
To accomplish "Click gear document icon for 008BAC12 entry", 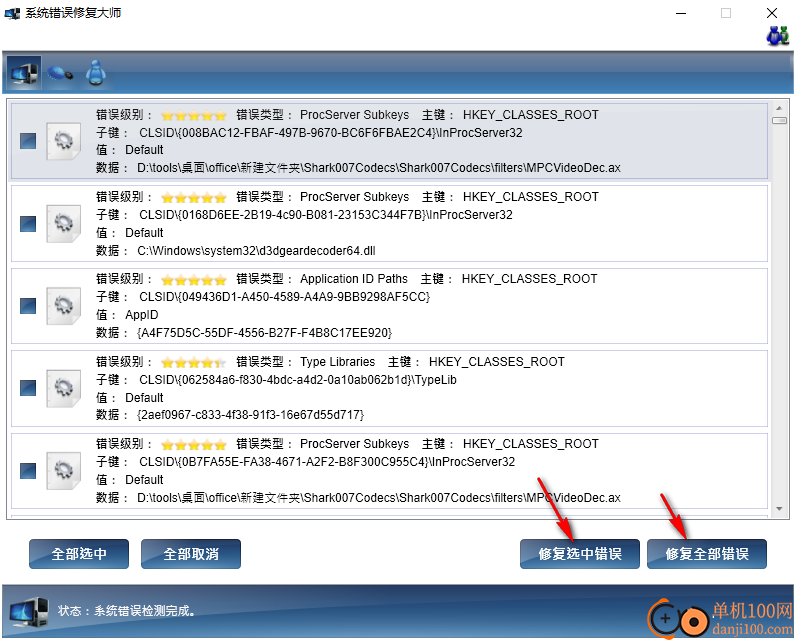I will point(63,141).
